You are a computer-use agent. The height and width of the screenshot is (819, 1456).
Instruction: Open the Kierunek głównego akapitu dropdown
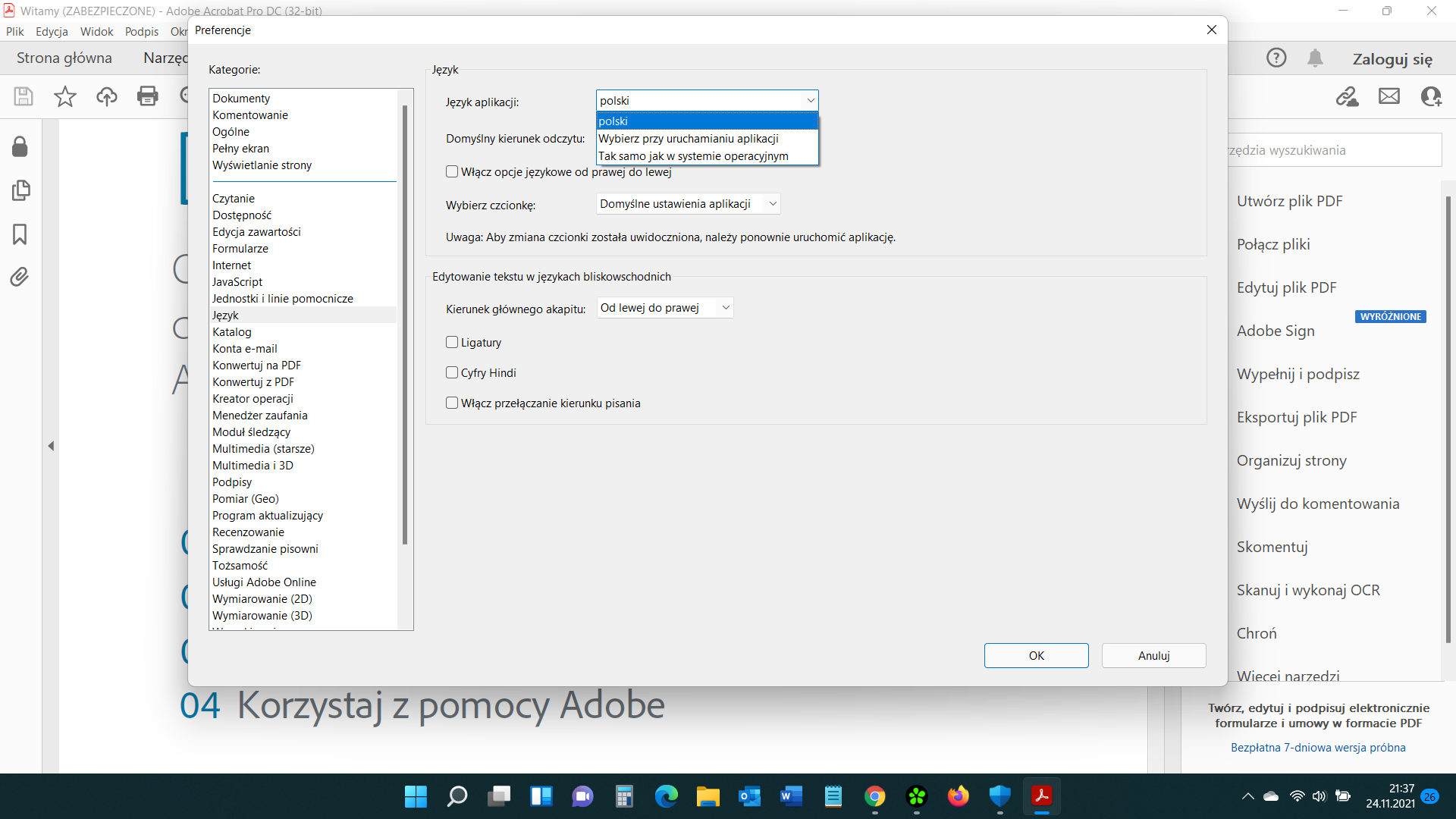point(665,307)
